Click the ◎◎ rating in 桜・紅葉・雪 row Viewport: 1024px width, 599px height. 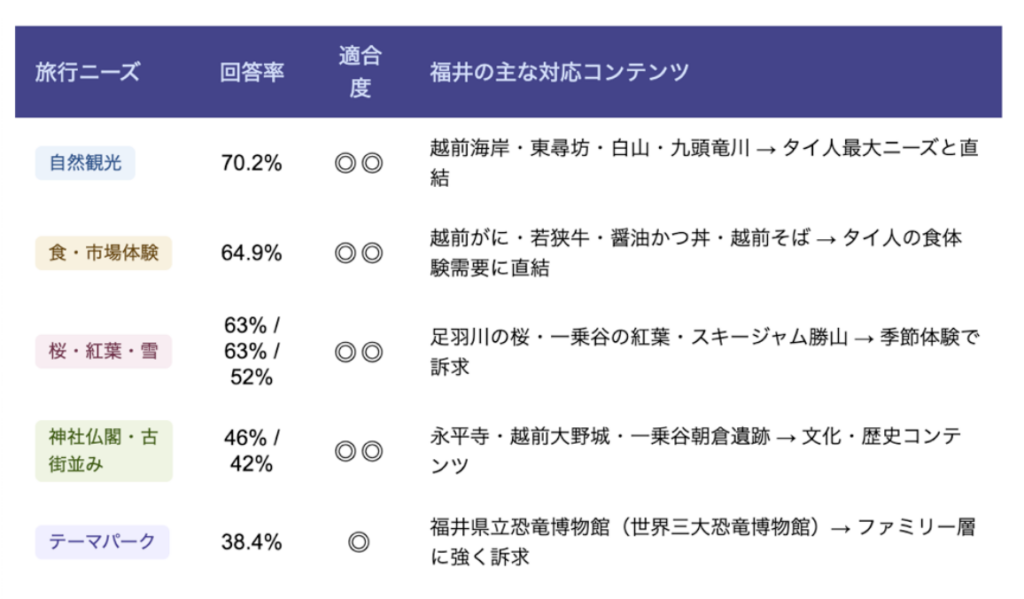[359, 352]
